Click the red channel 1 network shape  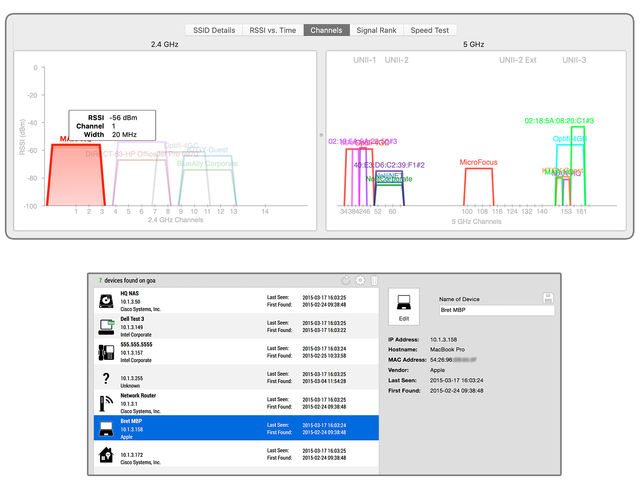point(76,176)
